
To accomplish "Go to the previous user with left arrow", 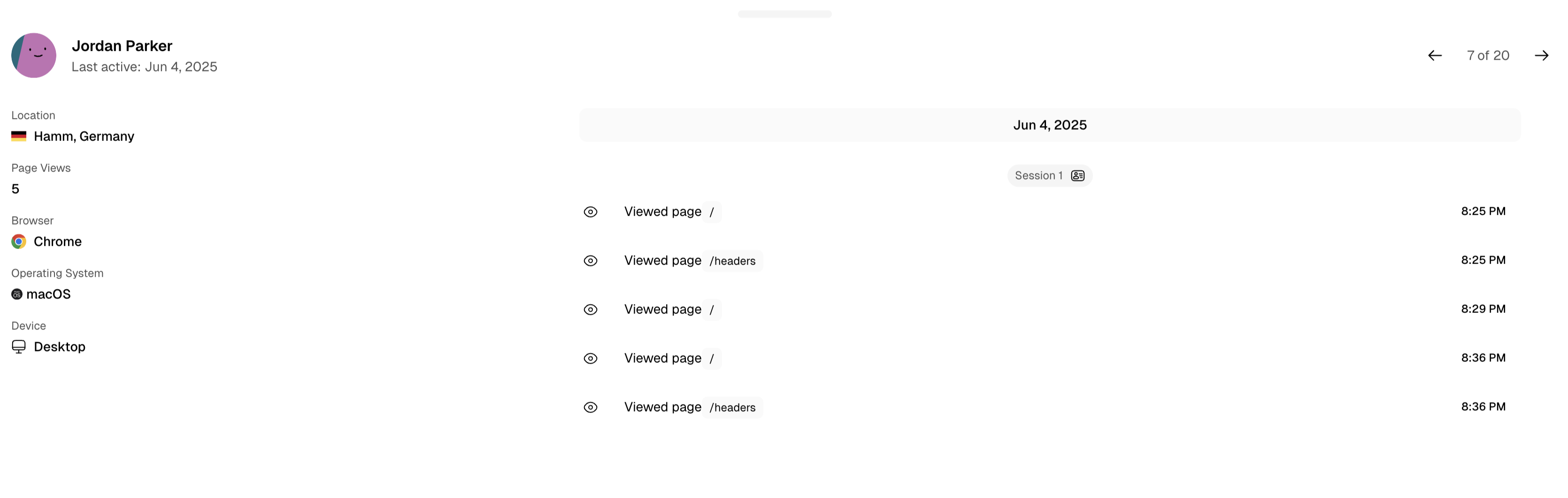I will 1434,55.
